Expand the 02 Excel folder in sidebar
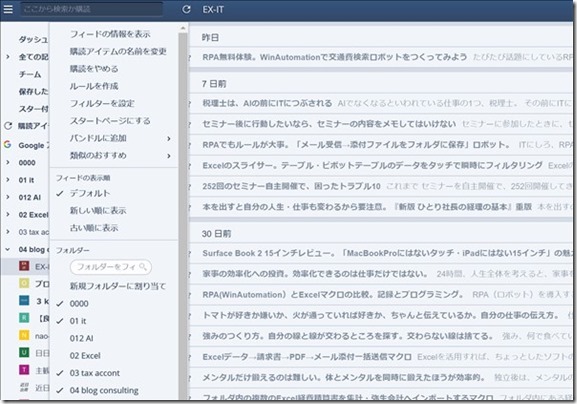 click(7, 214)
